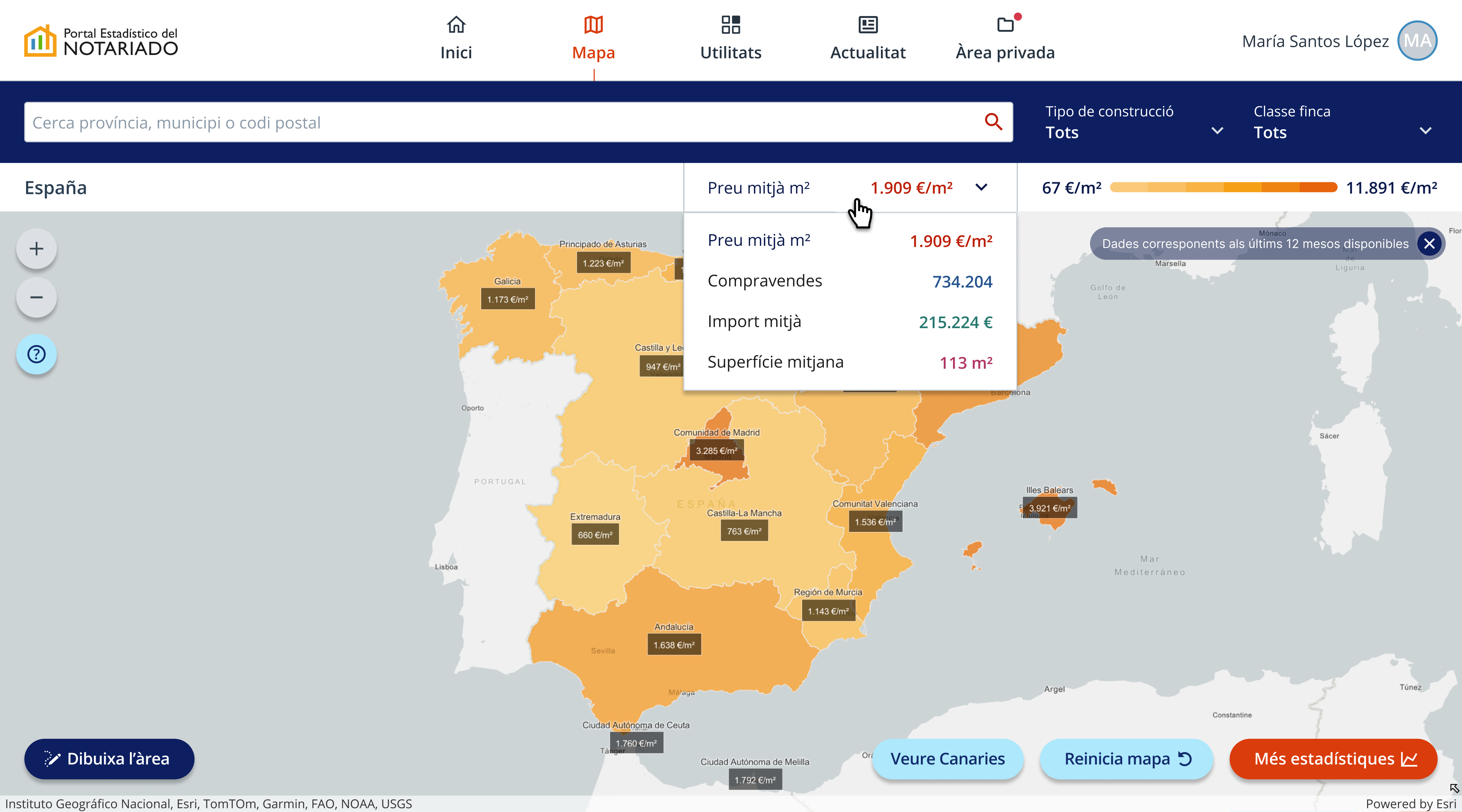The image size is (1462, 812).
Task: Click the Inici home icon
Action: tap(456, 25)
